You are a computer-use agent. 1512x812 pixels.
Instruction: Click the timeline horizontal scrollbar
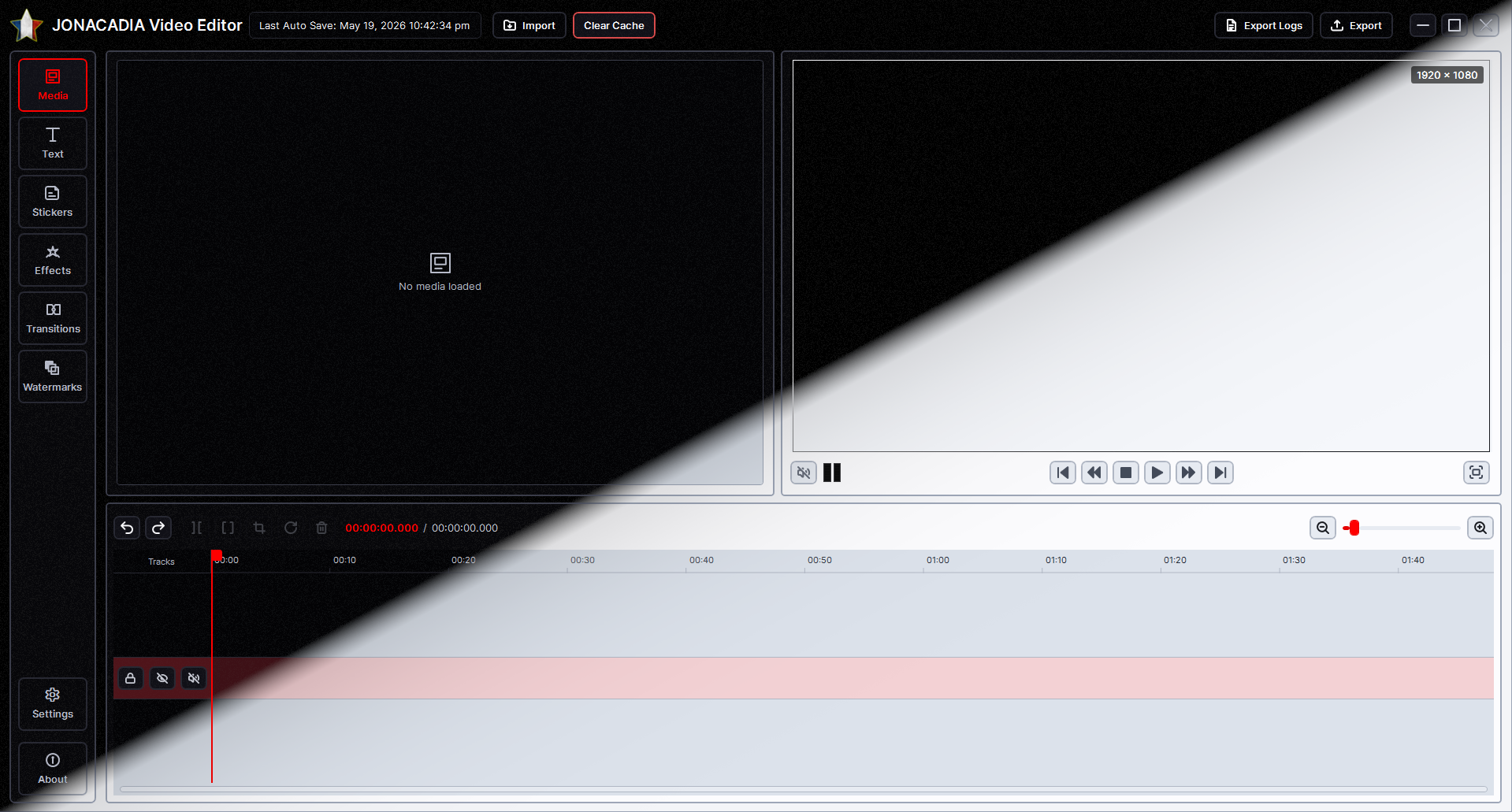[x=803, y=789]
